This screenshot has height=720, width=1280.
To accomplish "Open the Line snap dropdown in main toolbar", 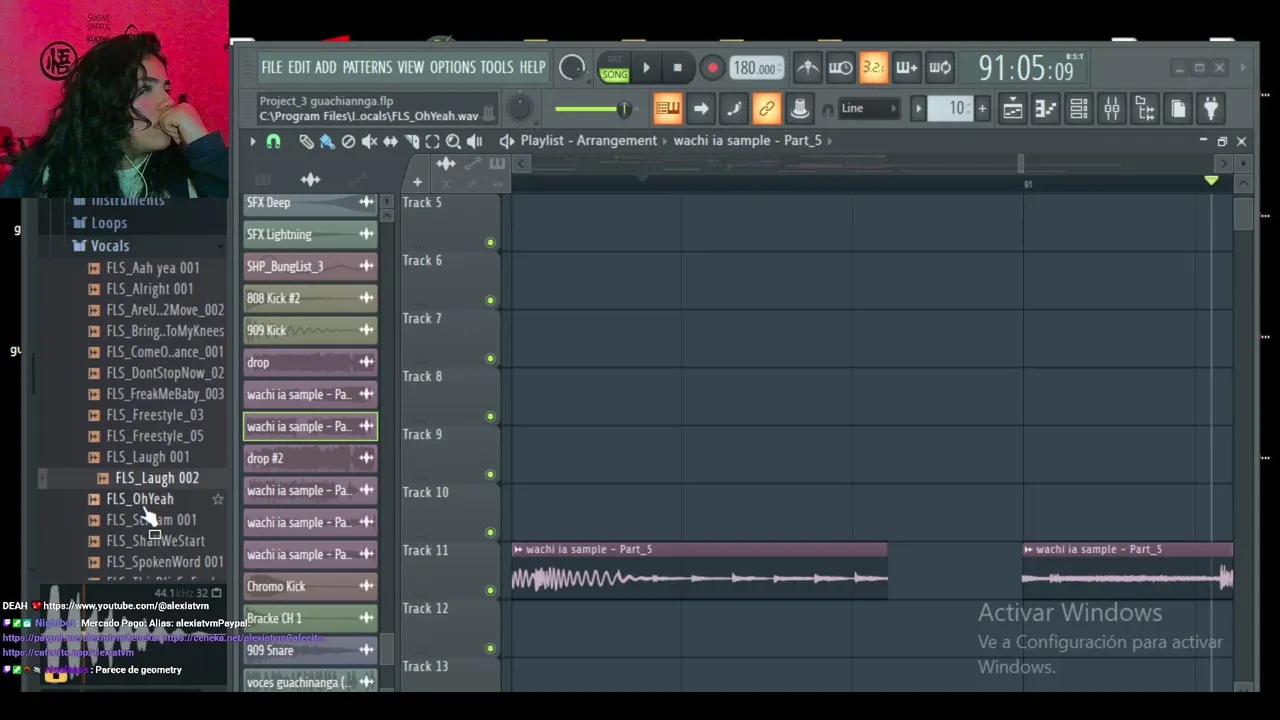I will click(870, 108).
